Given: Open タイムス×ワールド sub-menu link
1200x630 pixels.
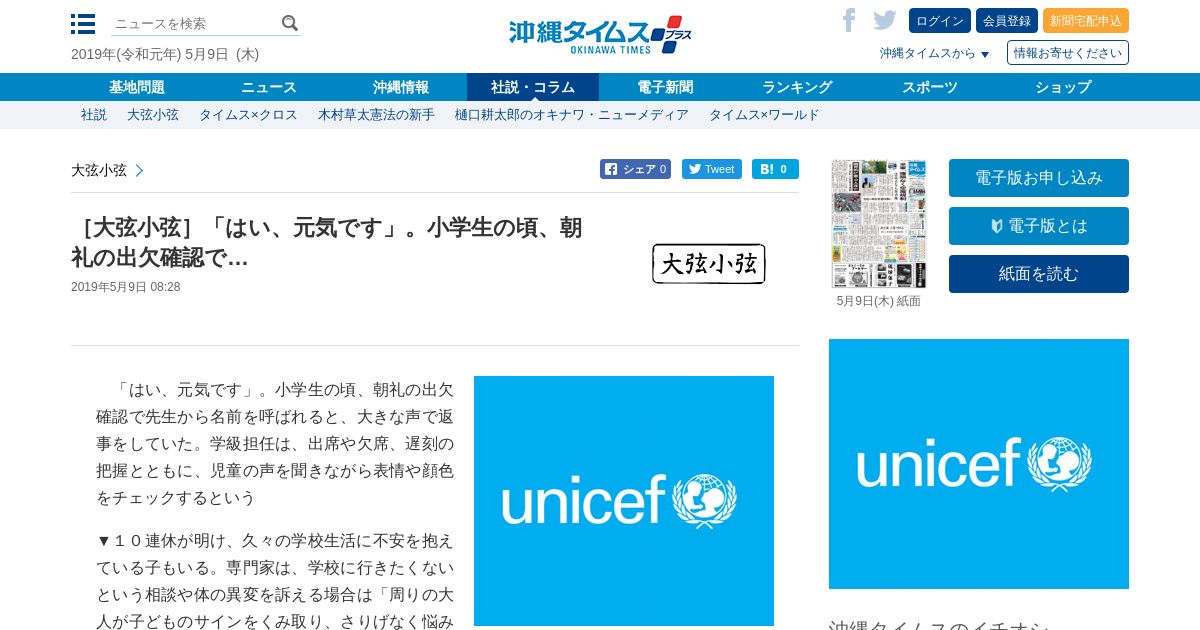Looking at the screenshot, I should (764, 115).
